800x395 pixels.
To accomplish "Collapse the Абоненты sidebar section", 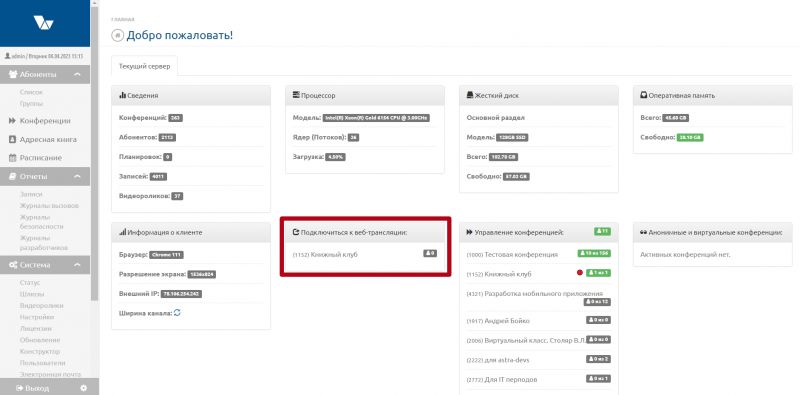I will [x=78, y=75].
